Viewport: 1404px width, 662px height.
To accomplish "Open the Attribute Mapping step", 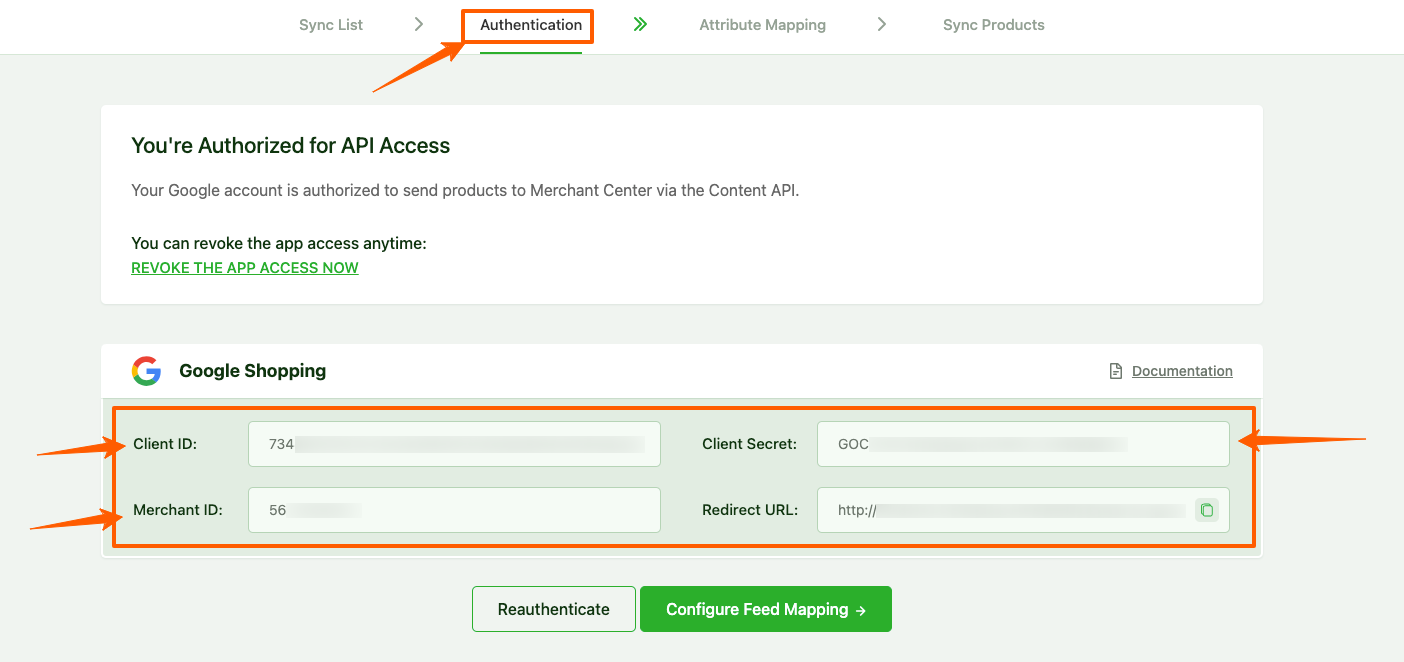I will tap(762, 25).
